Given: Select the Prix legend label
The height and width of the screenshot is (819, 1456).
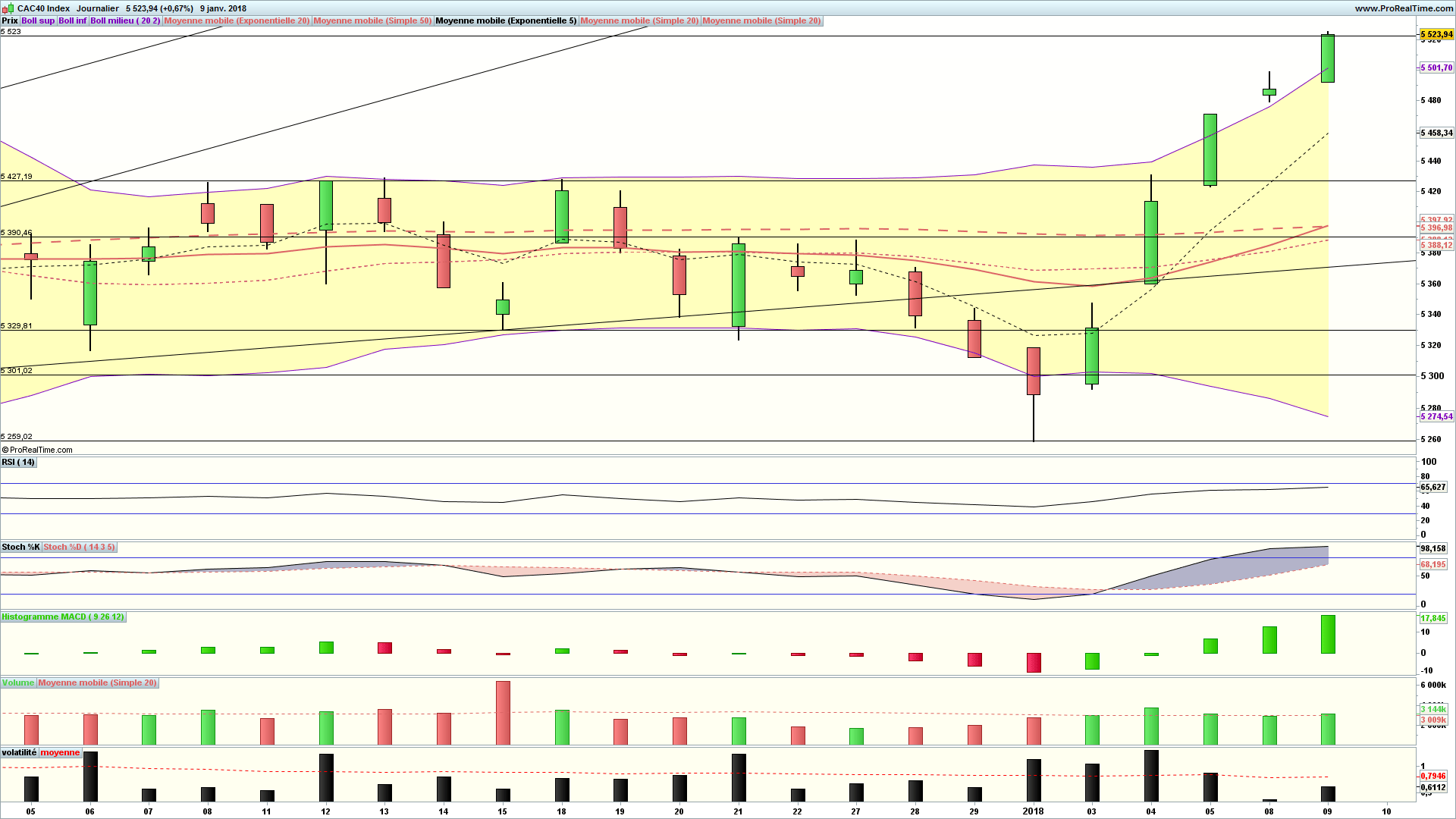Looking at the screenshot, I should point(10,20).
